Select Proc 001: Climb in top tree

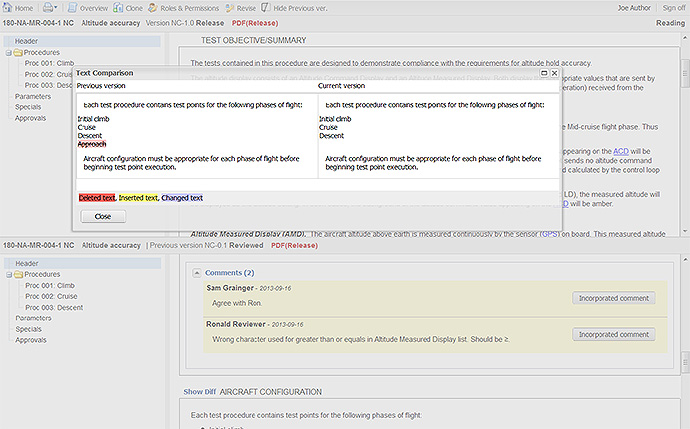coord(49,63)
